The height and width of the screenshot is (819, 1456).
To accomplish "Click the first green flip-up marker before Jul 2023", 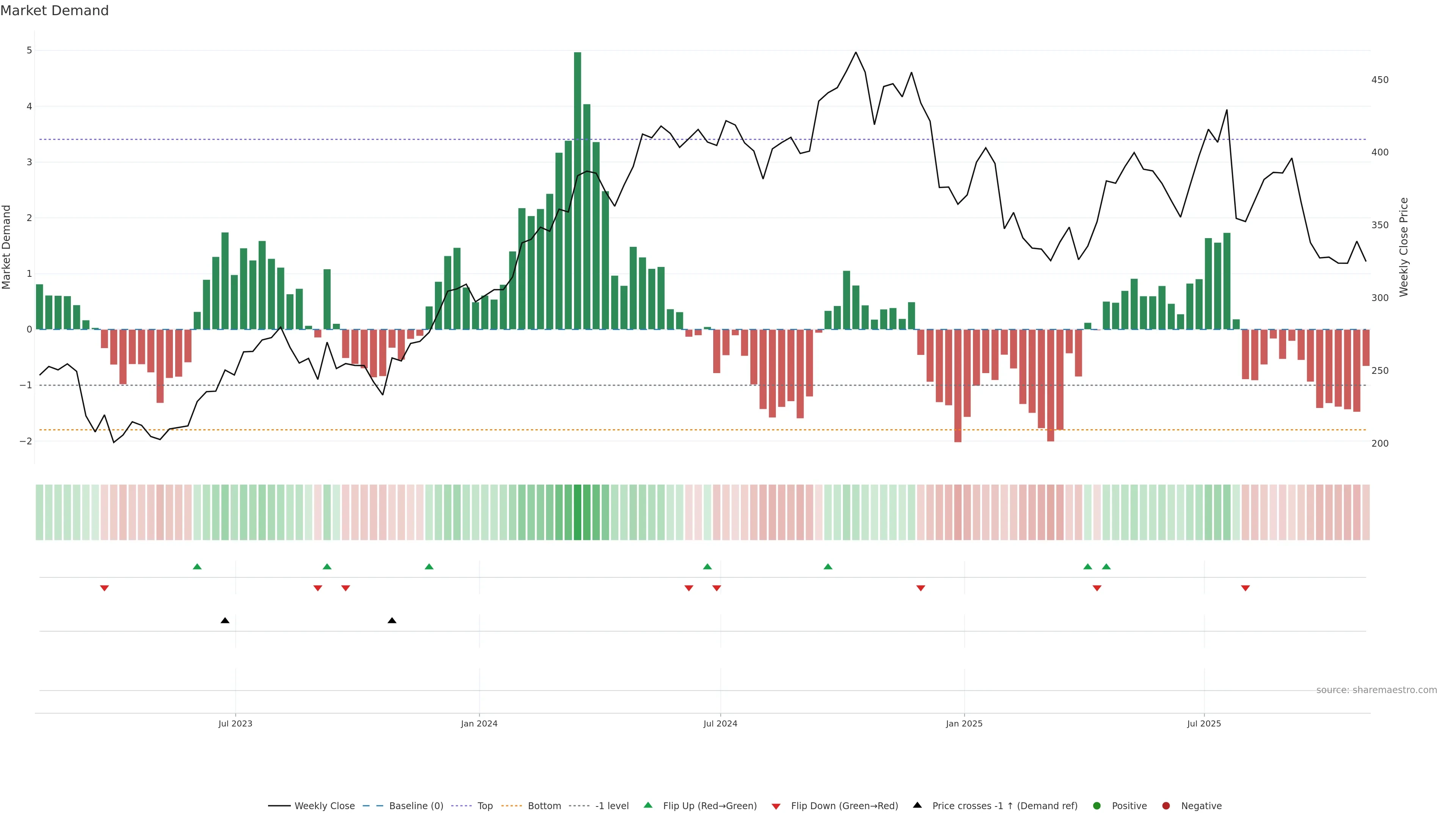I will click(x=197, y=567).
